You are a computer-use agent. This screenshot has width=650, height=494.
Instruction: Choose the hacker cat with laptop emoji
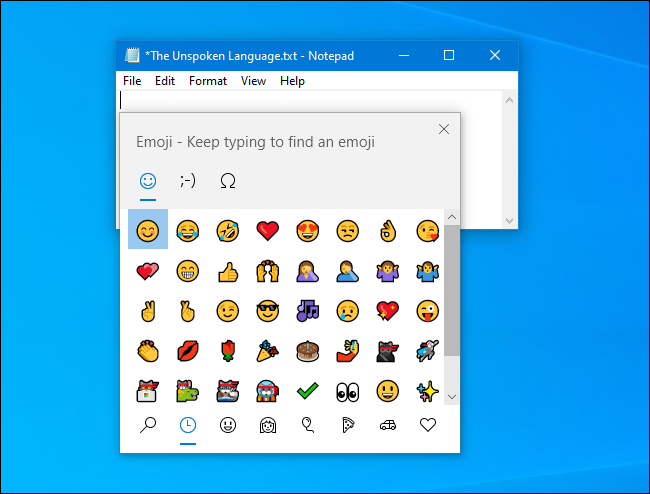click(x=148, y=391)
